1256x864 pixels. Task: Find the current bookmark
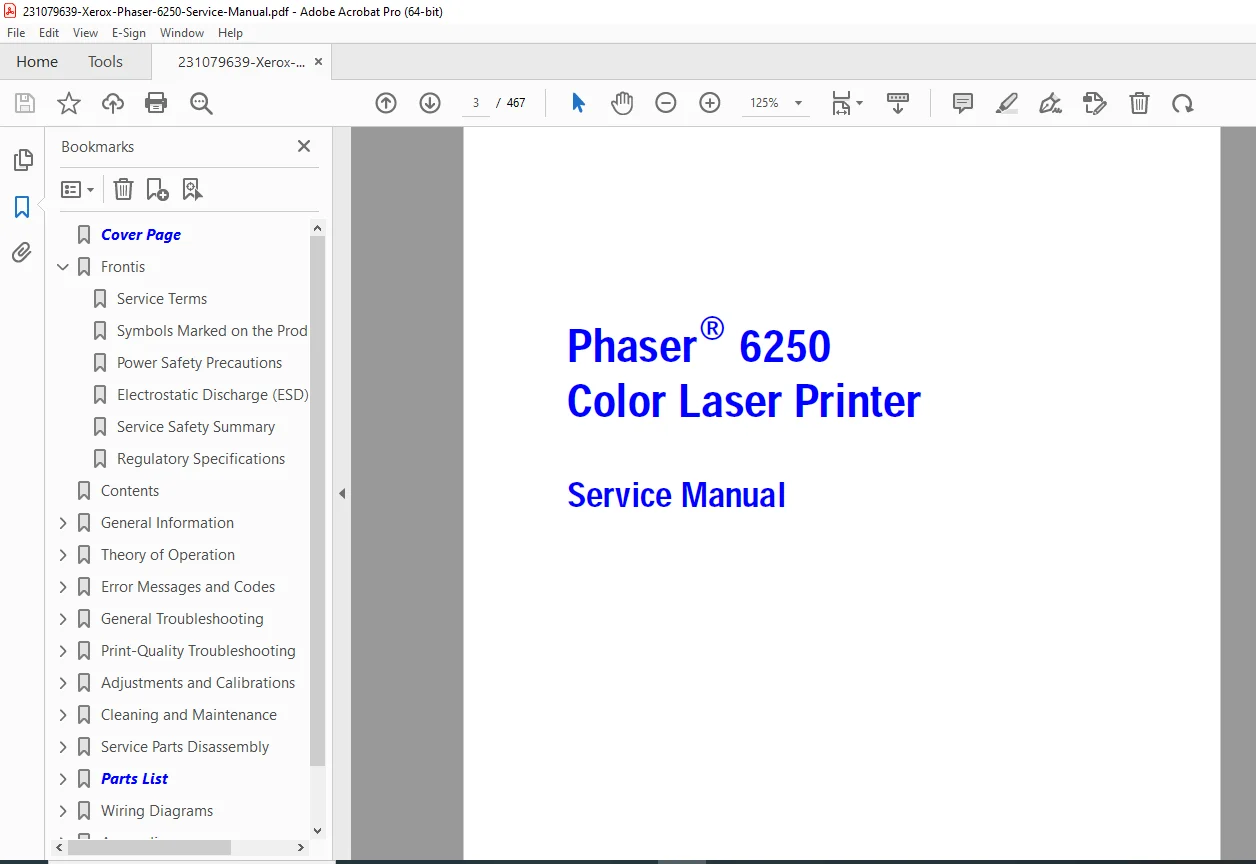click(192, 189)
